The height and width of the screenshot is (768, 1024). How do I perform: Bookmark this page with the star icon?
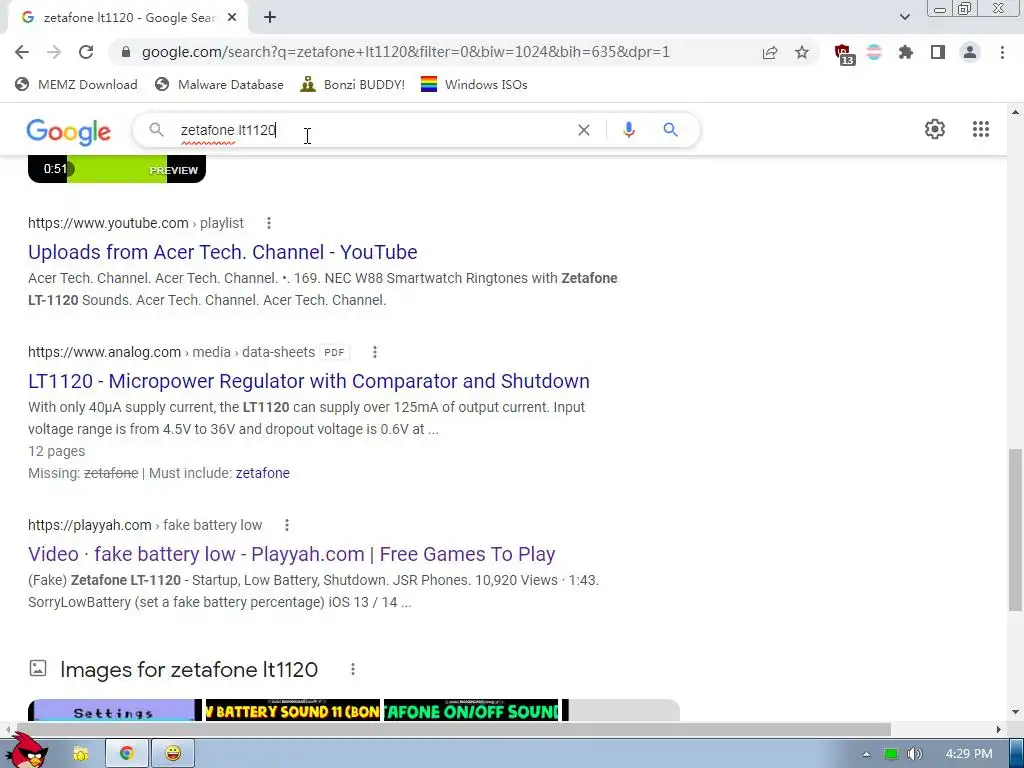point(802,52)
